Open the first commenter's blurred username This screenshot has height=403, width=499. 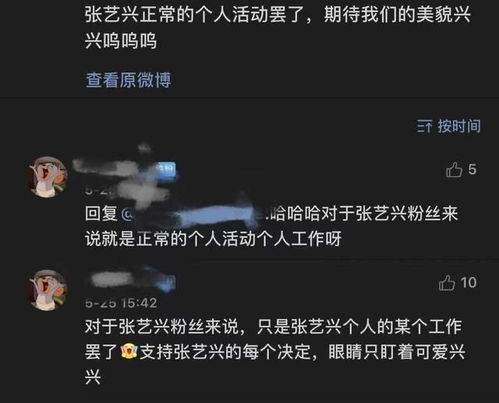[x=115, y=167]
